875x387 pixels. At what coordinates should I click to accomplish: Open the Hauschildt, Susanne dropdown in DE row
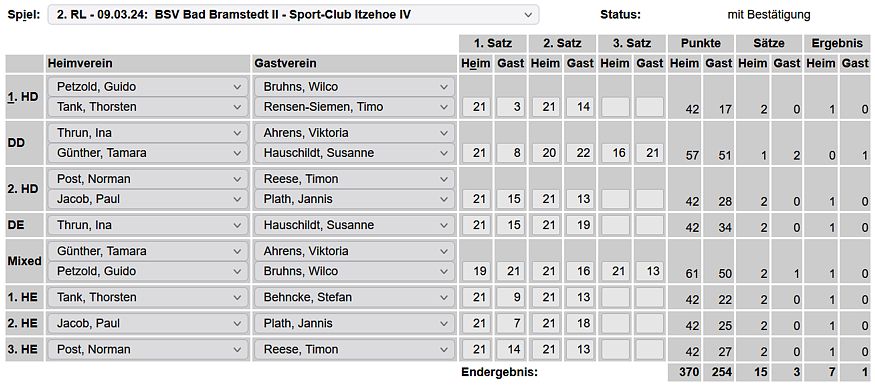354,225
